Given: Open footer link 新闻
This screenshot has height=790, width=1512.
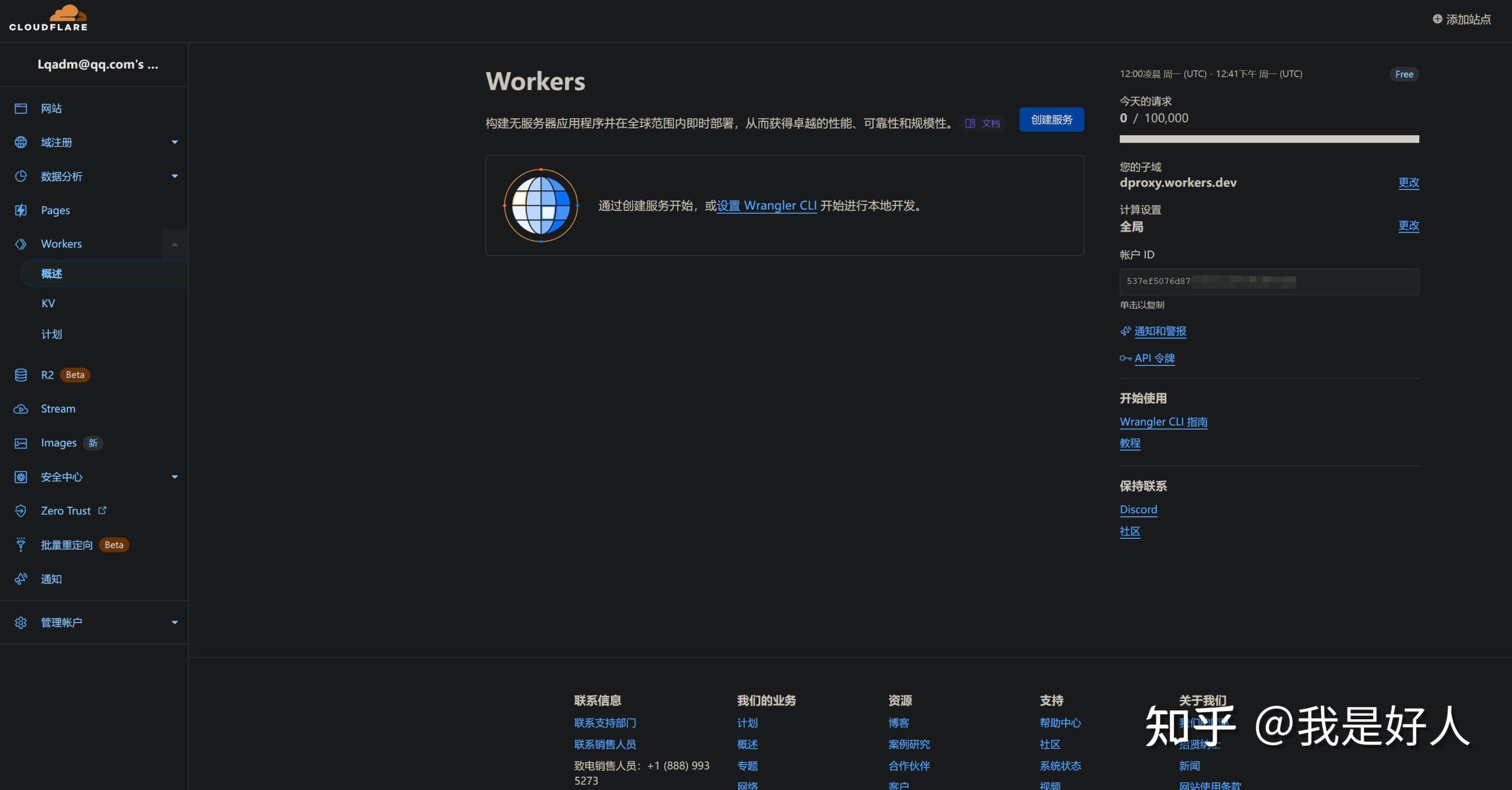Looking at the screenshot, I should coord(1189,766).
